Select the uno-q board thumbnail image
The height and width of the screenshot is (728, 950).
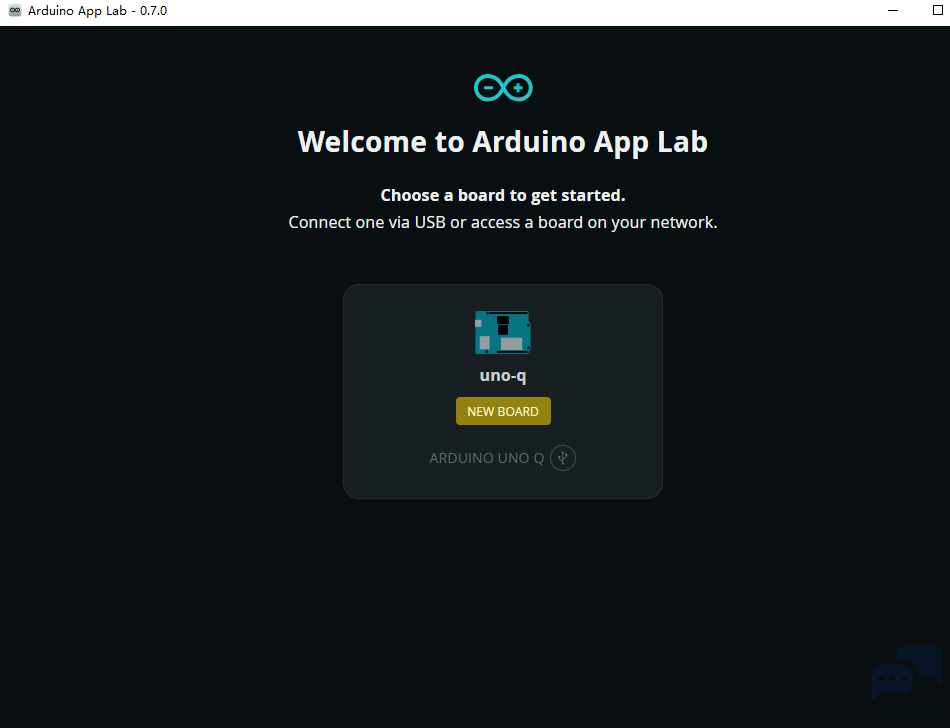[x=503, y=332]
